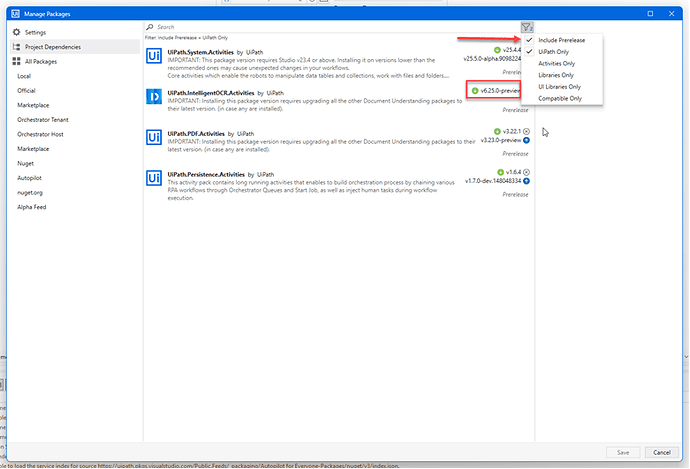Enable UI Libraries Only filter
This screenshot has height=469, width=690.
click(x=562, y=87)
